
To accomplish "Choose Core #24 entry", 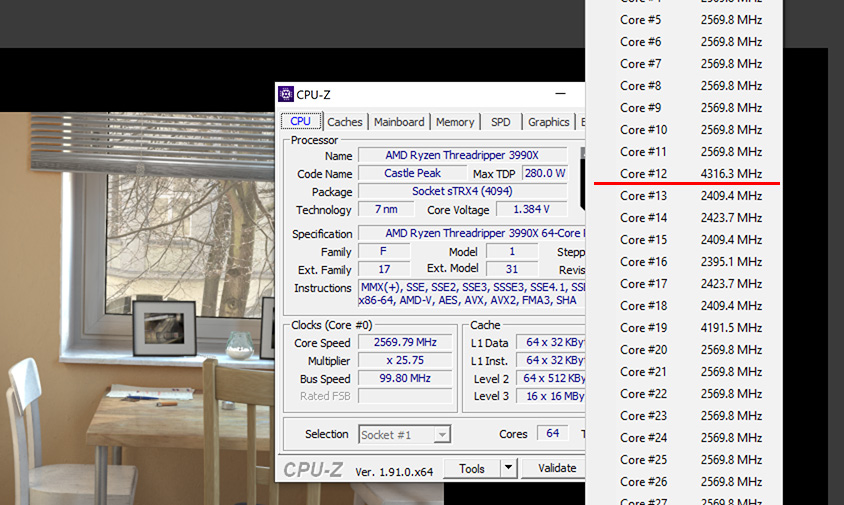I will coord(684,439).
